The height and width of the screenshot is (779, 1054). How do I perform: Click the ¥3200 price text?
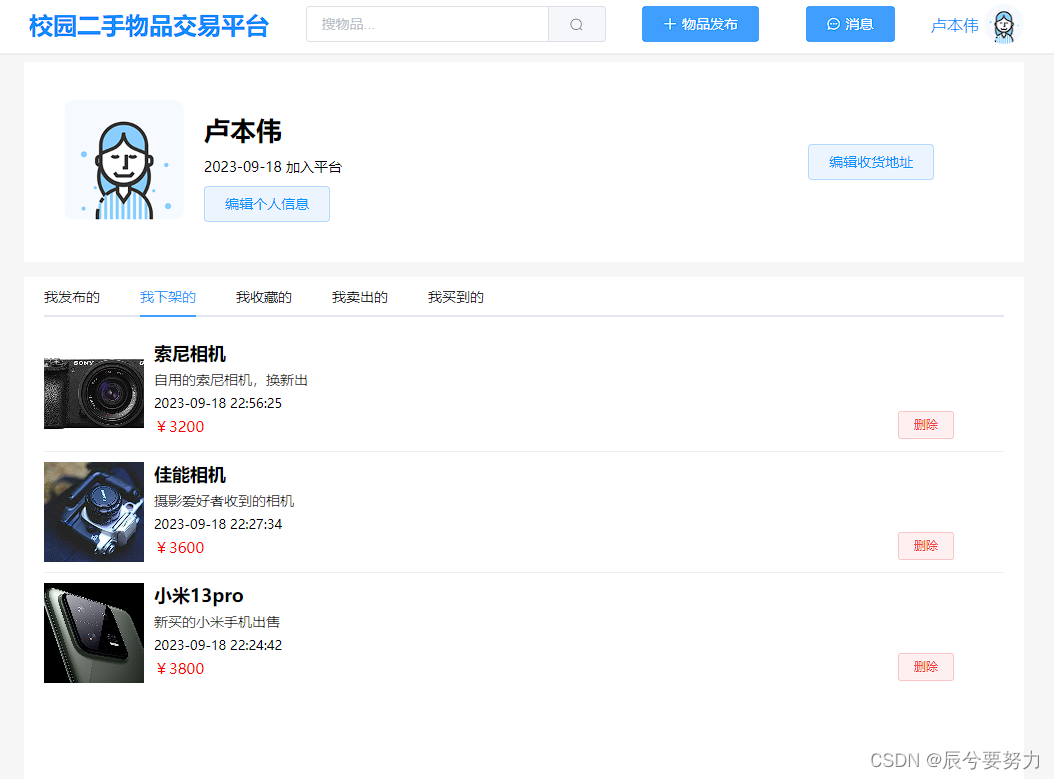tap(179, 427)
